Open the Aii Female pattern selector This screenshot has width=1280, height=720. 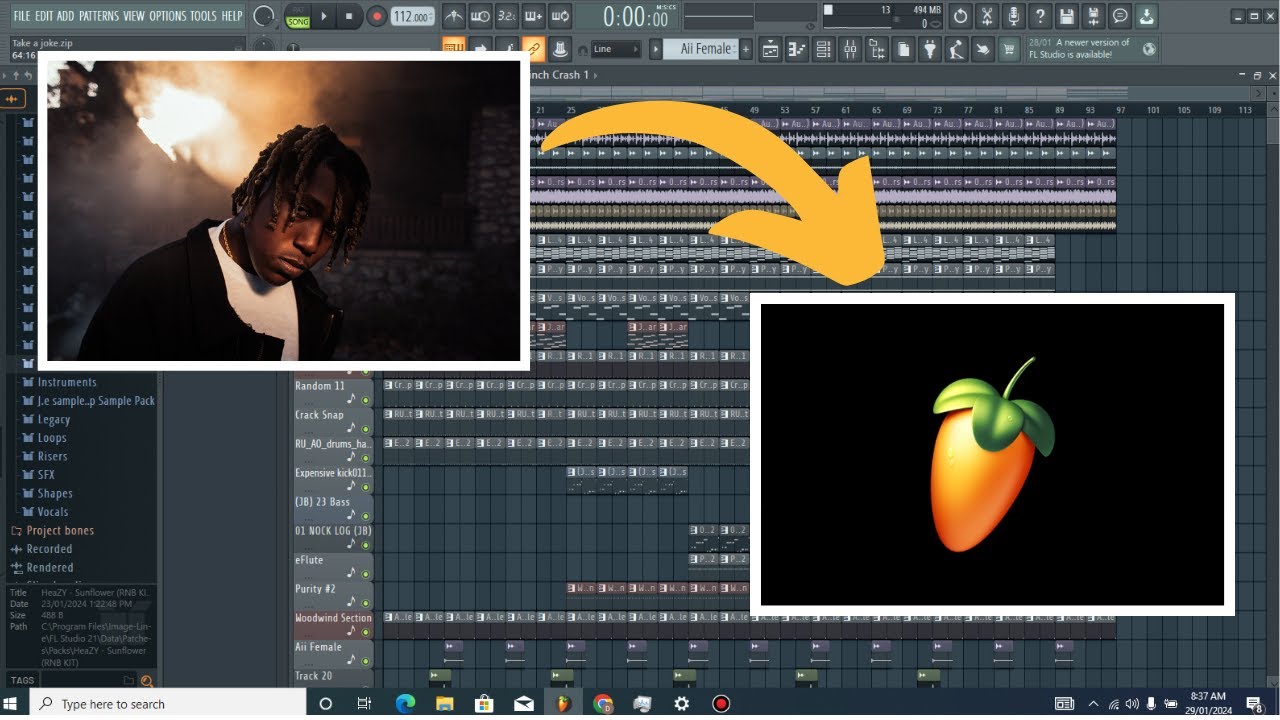click(x=700, y=49)
